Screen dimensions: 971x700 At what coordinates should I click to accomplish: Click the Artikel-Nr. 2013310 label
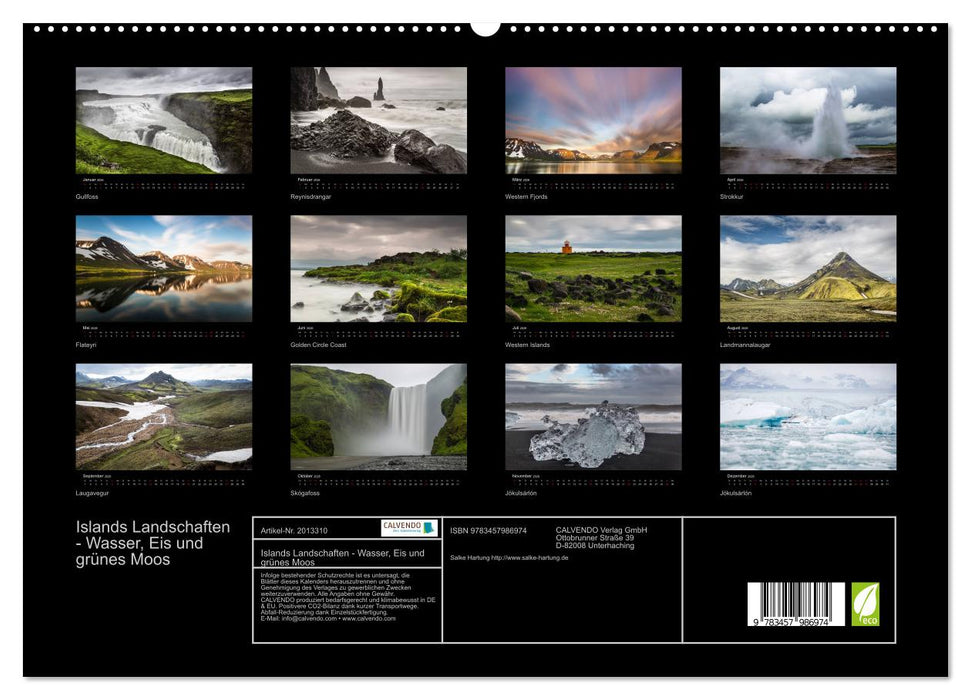[293, 531]
